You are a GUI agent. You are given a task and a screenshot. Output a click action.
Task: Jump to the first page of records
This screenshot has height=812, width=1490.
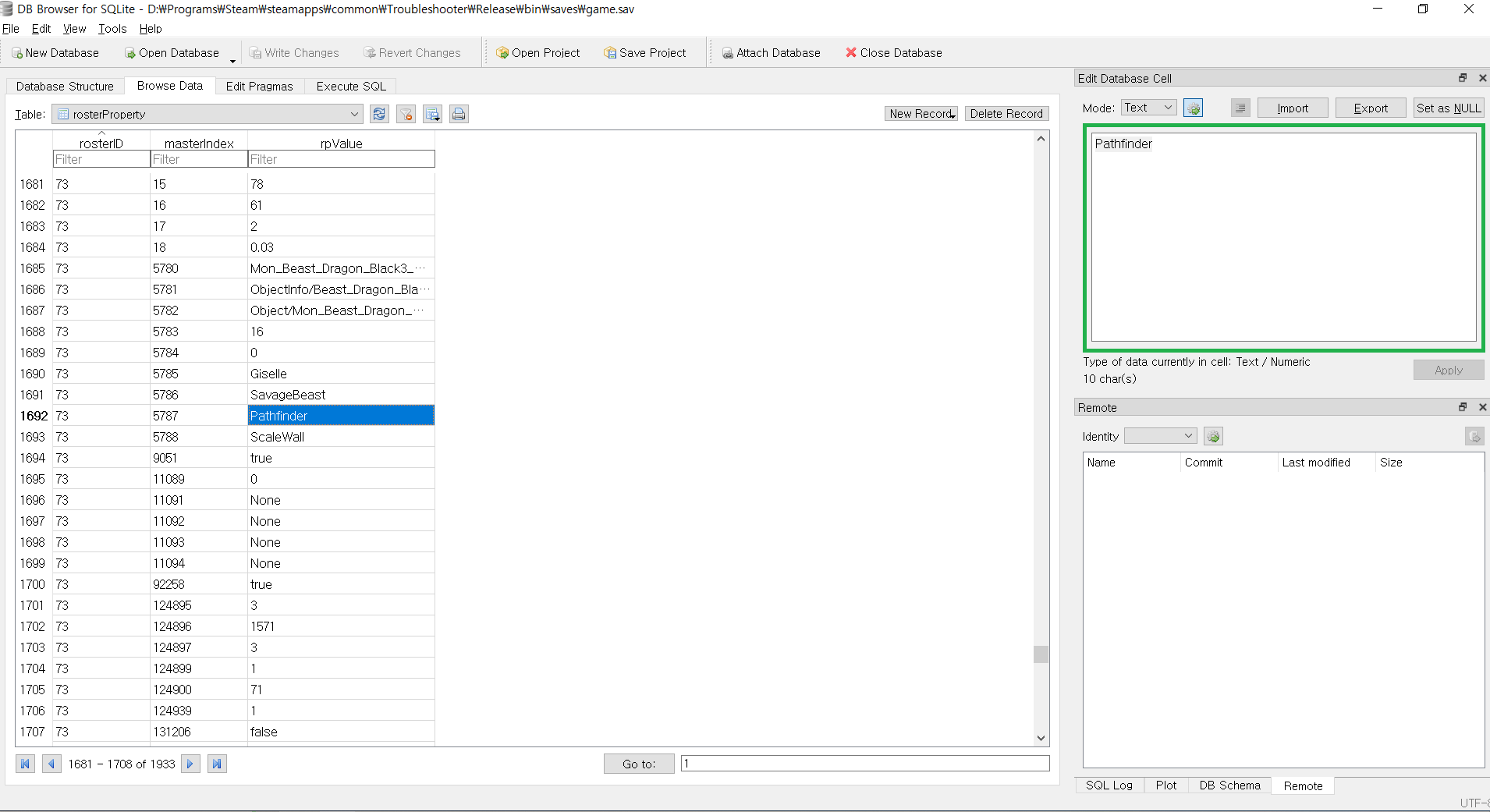pyautogui.click(x=26, y=764)
